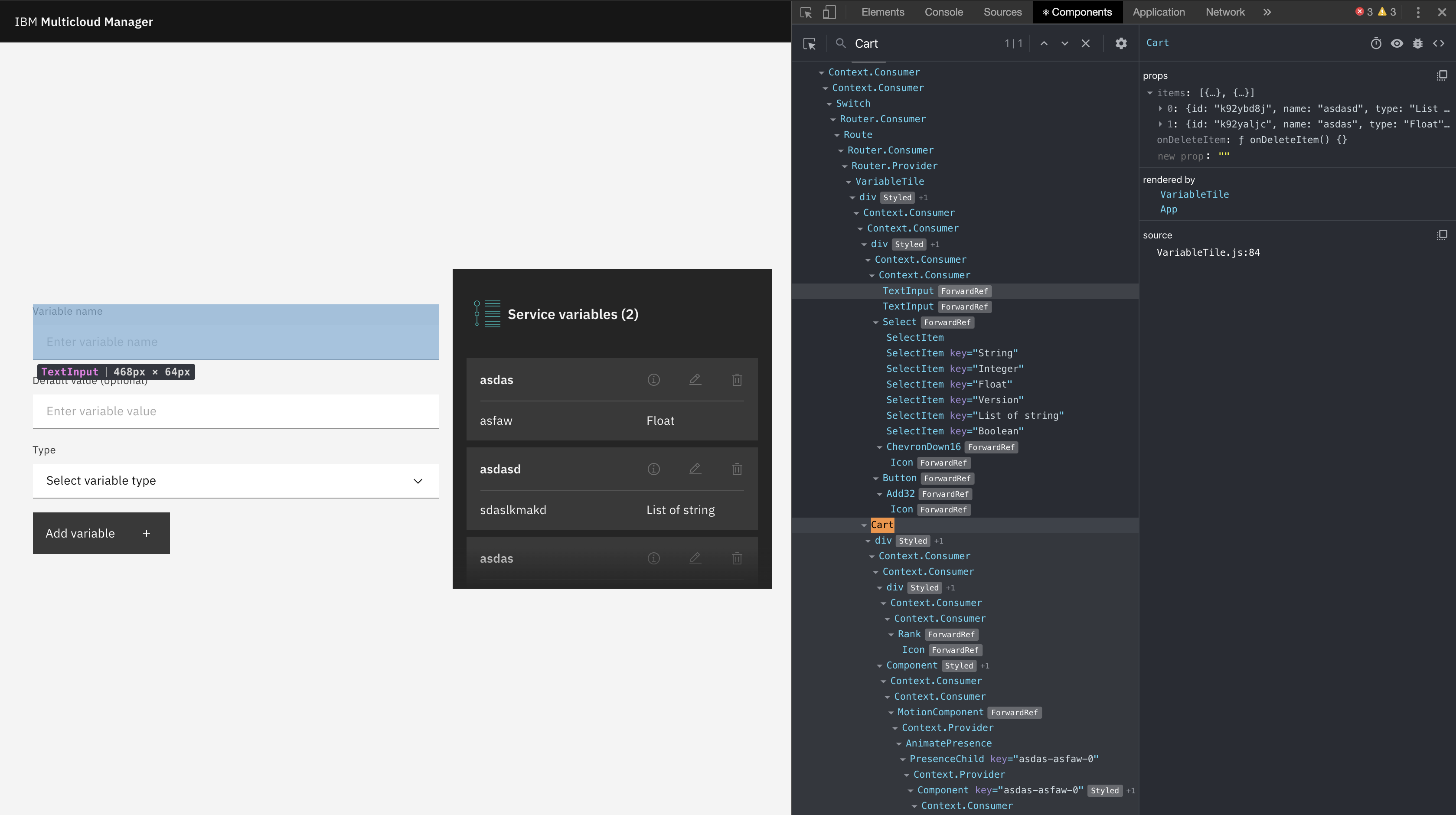The width and height of the screenshot is (1456, 815).
Task: Open the Network tab
Action: [x=1225, y=12]
